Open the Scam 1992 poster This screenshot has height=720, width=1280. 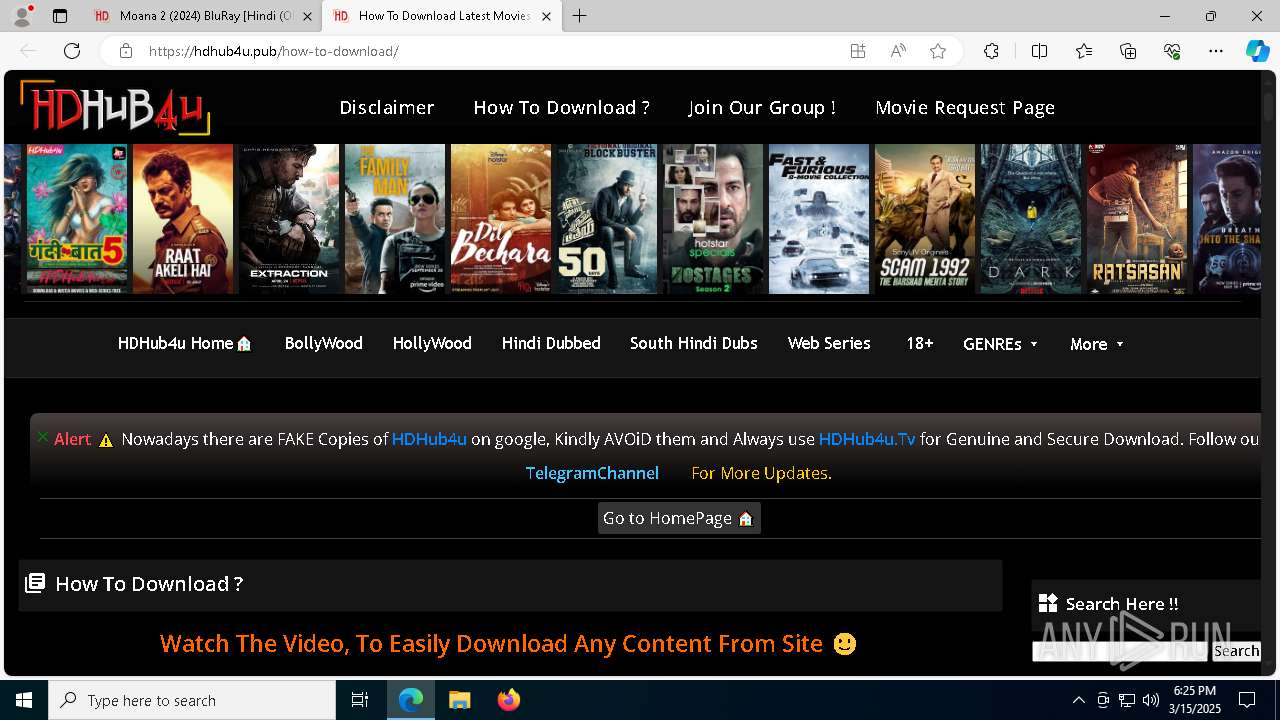click(x=925, y=219)
